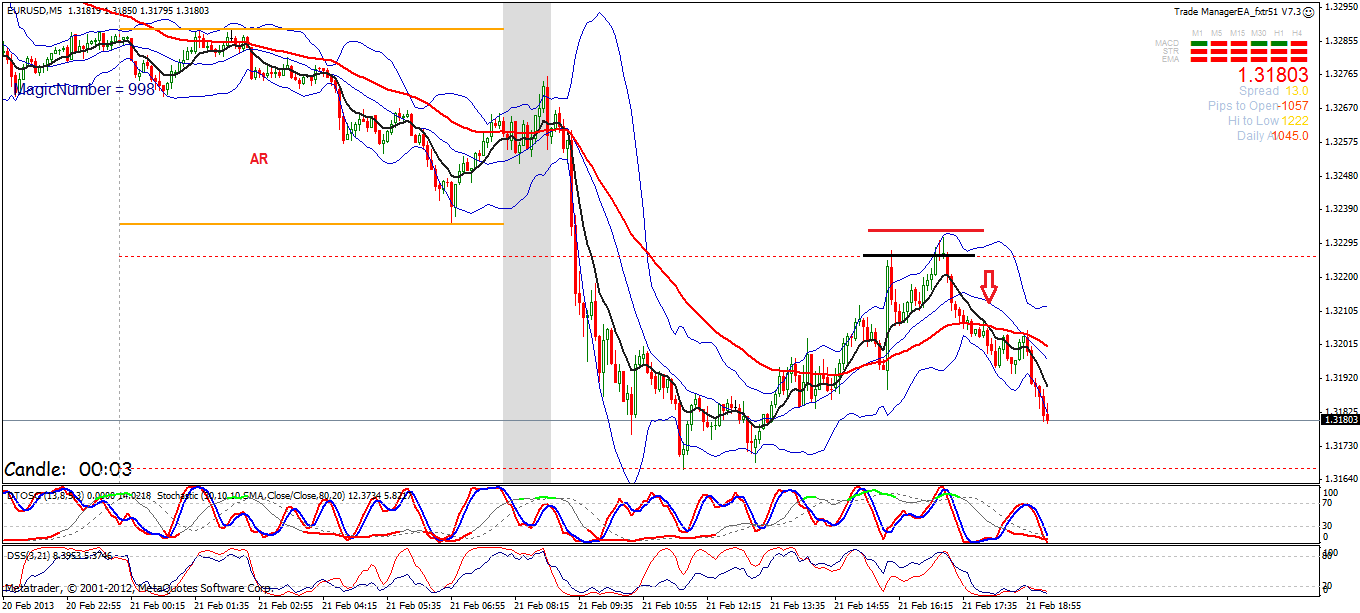
Task: Click the 1.32480 price axis label
Action: [1340, 176]
